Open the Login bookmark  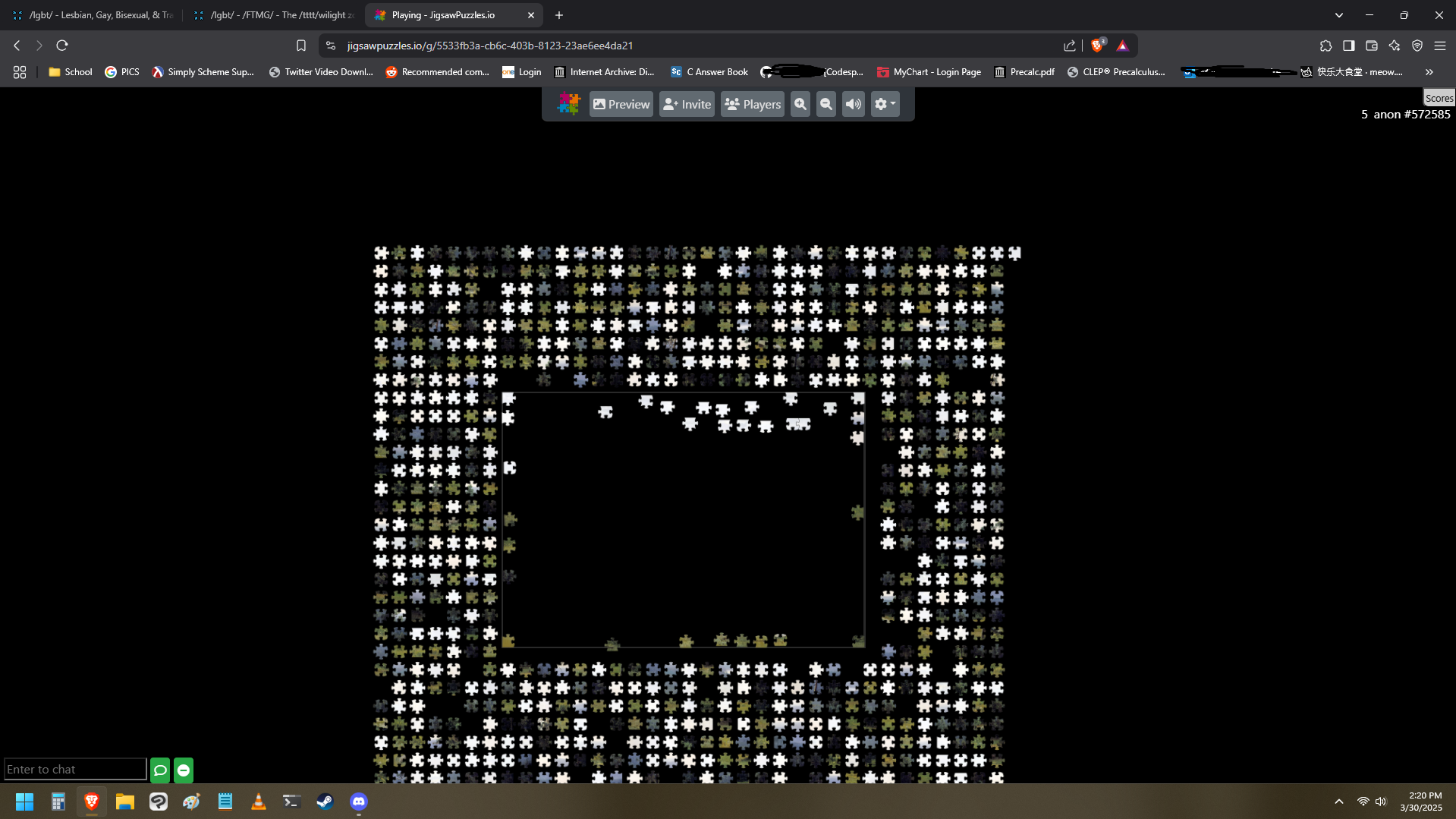click(x=522, y=72)
